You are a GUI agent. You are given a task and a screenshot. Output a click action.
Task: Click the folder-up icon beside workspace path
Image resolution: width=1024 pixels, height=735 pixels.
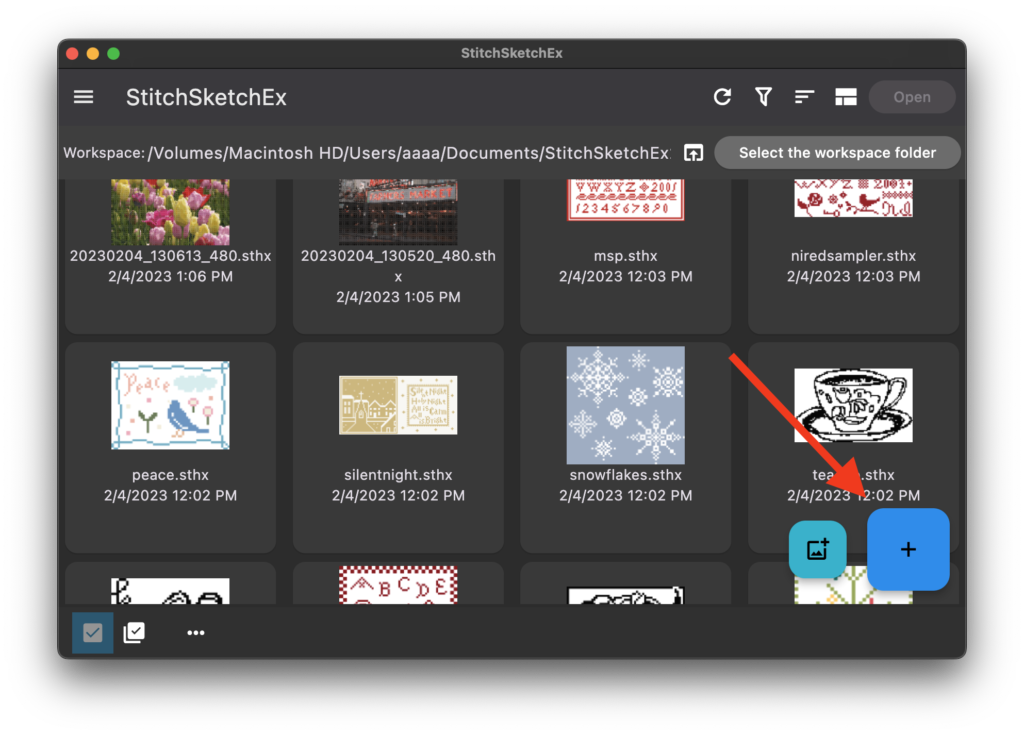coord(693,153)
